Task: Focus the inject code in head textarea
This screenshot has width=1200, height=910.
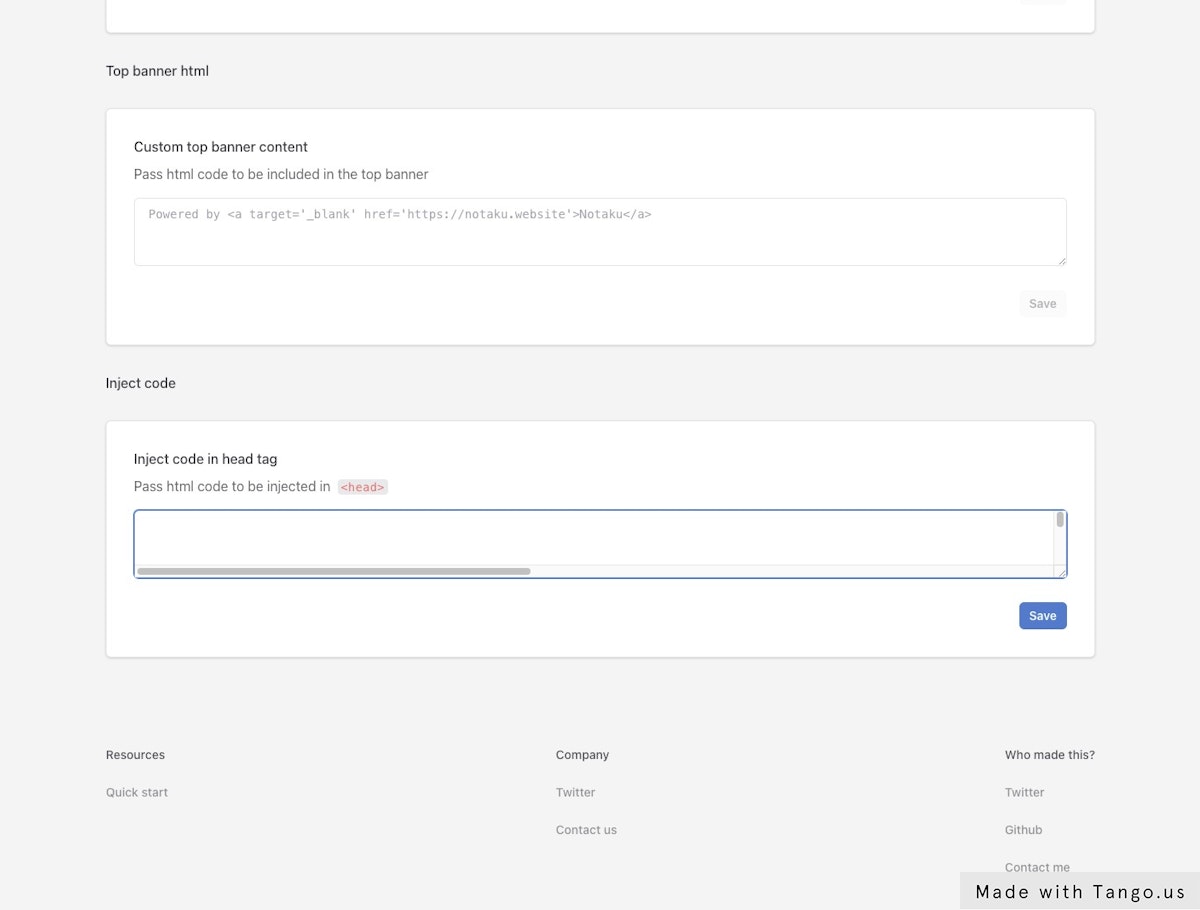Action: click(594, 538)
